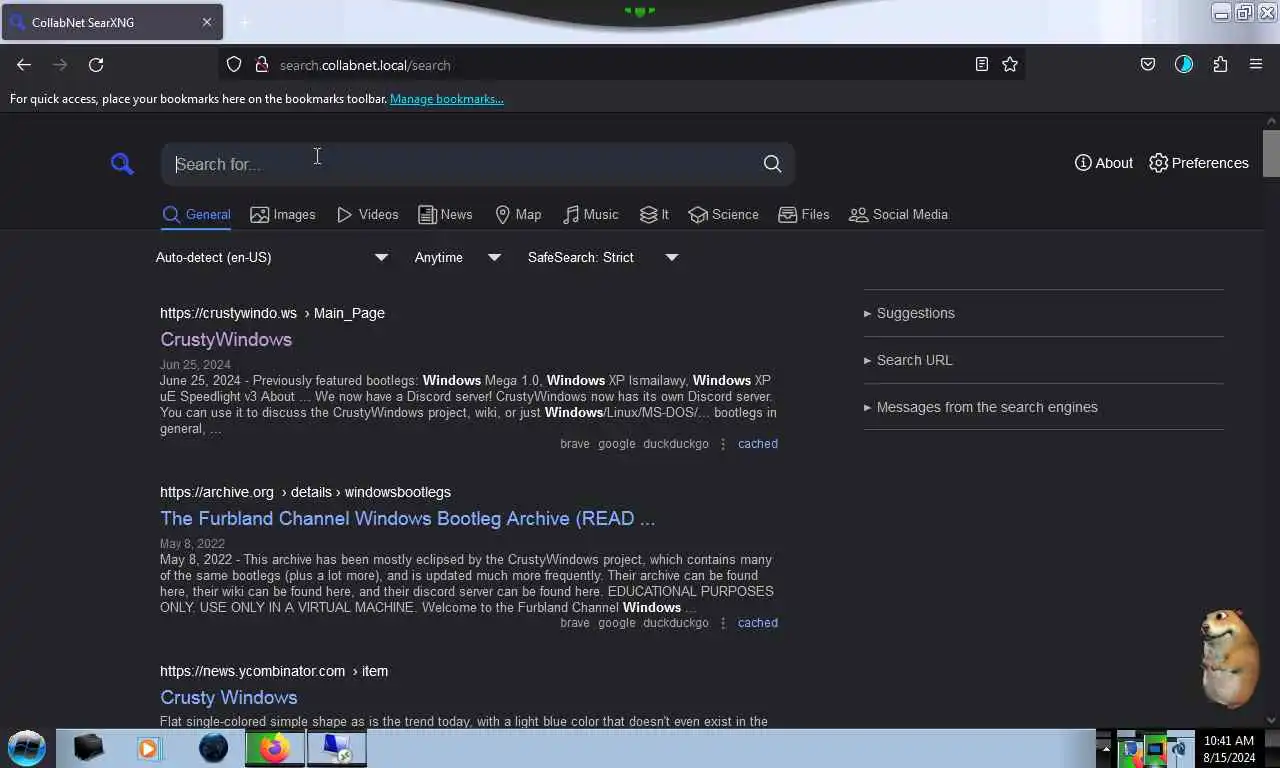Click the Firefox back arrow

point(24,65)
